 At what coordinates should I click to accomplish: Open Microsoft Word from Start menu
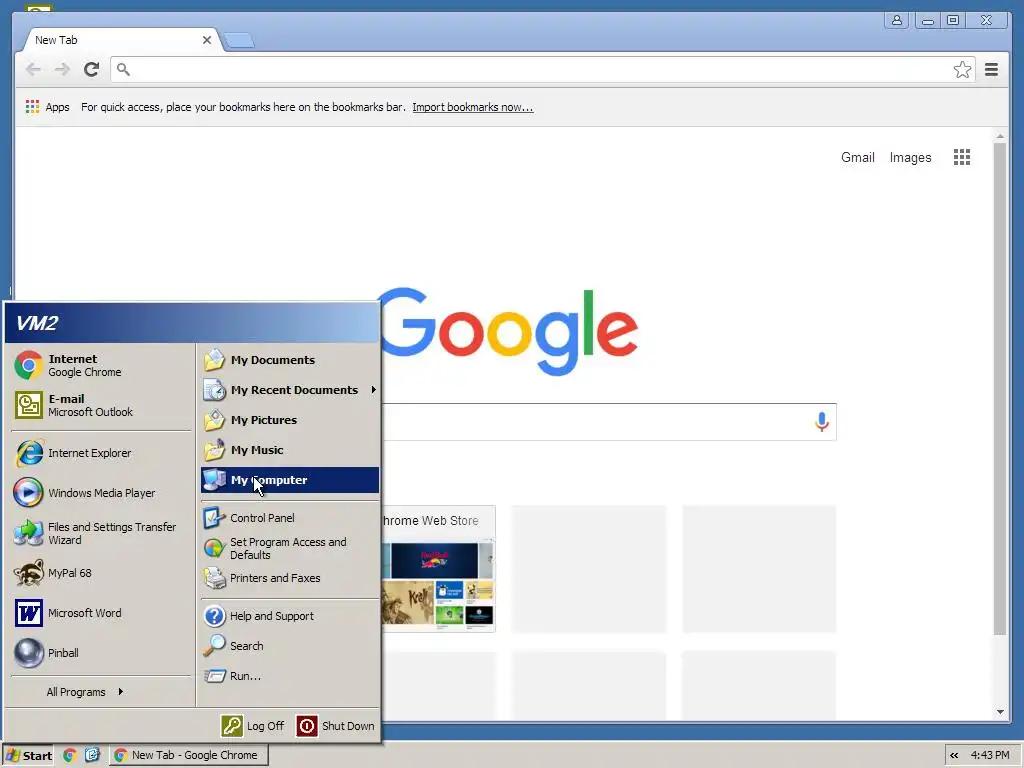101,613
